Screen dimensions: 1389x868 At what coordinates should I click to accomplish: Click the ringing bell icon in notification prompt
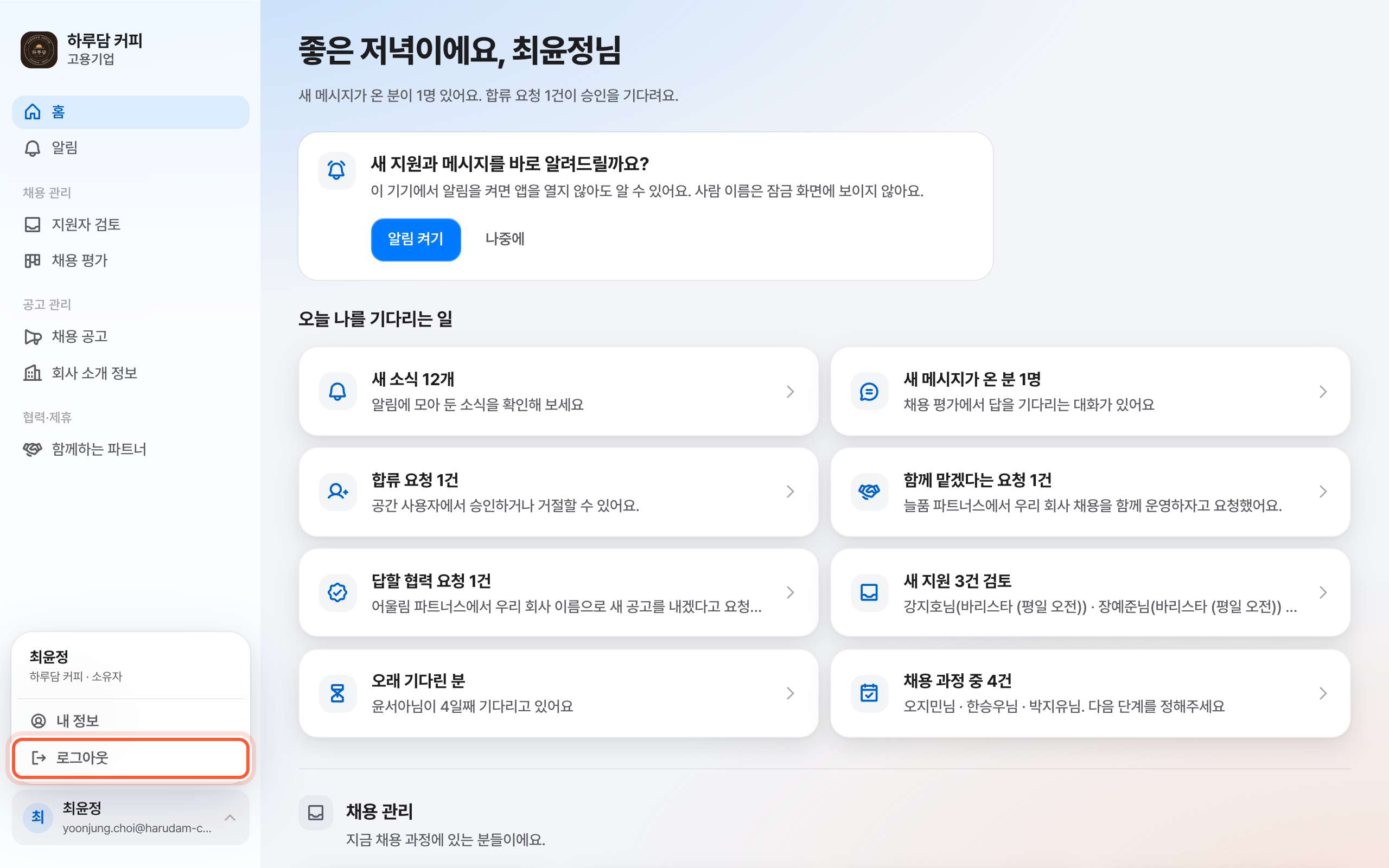click(337, 170)
